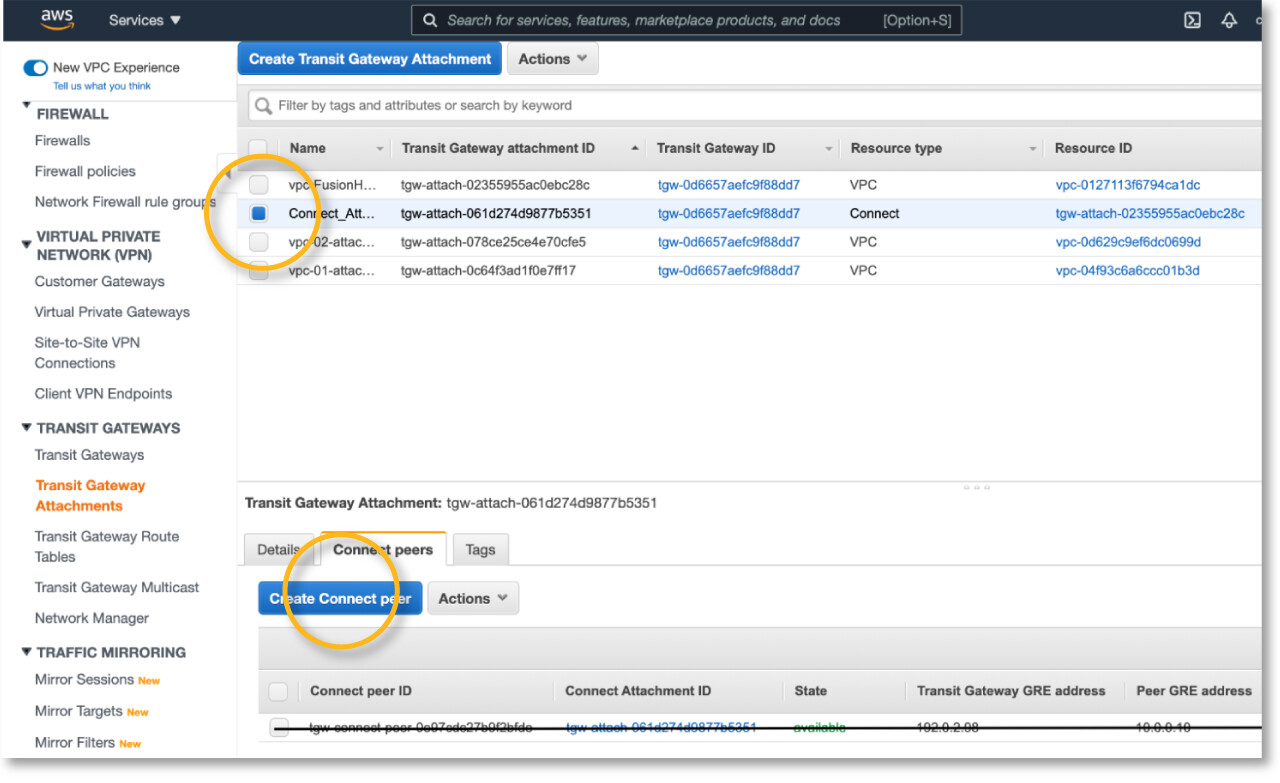Open the Tell us what you think link

pos(102,86)
